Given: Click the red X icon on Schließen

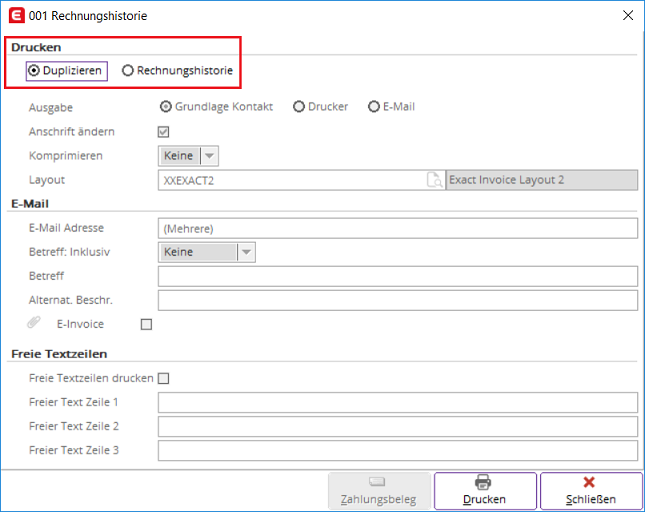Looking at the screenshot, I should tap(589, 482).
